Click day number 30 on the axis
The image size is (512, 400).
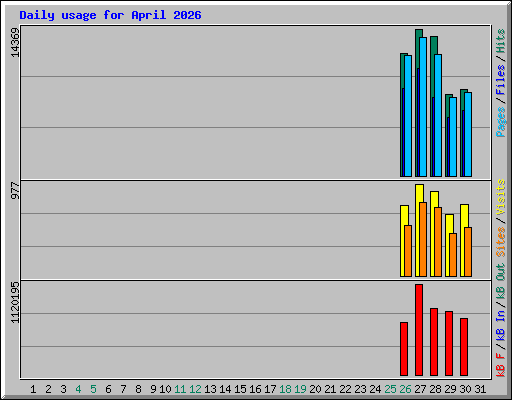click(x=465, y=389)
